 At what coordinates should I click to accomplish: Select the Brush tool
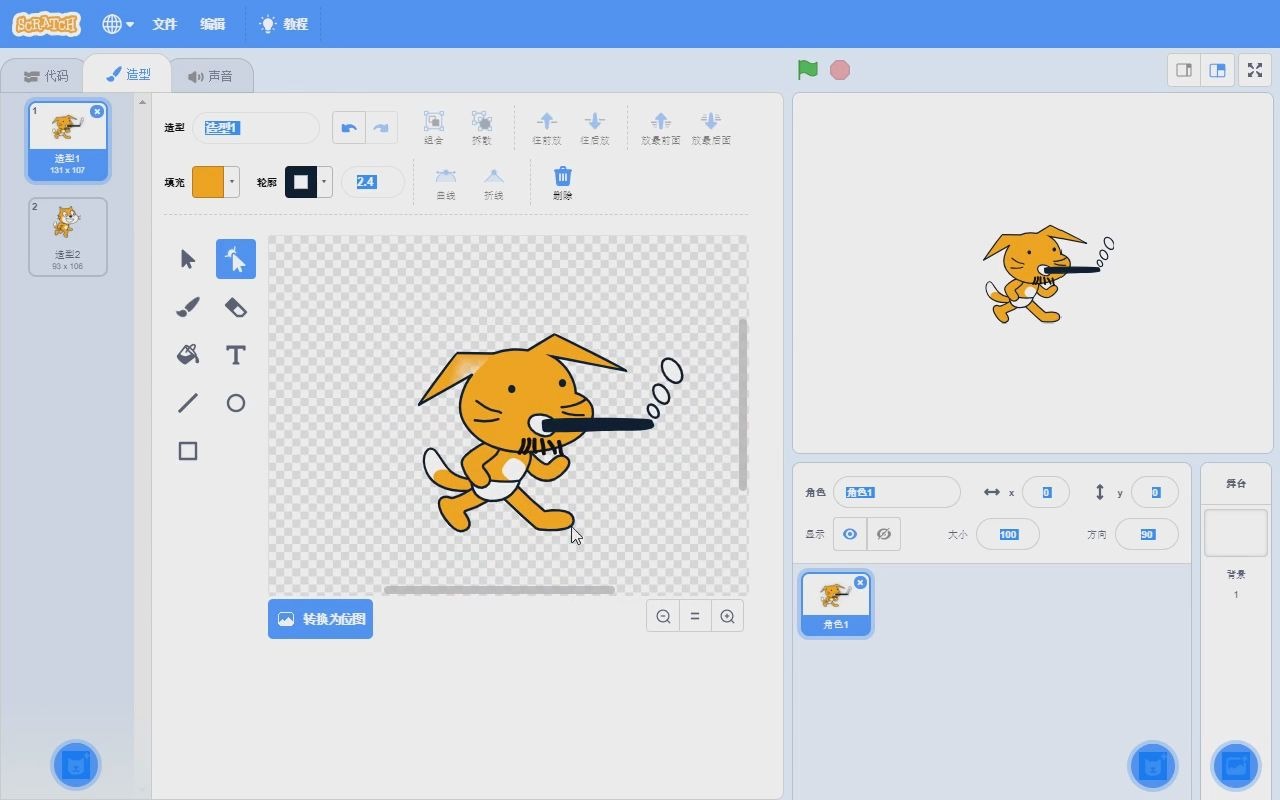tap(188, 307)
